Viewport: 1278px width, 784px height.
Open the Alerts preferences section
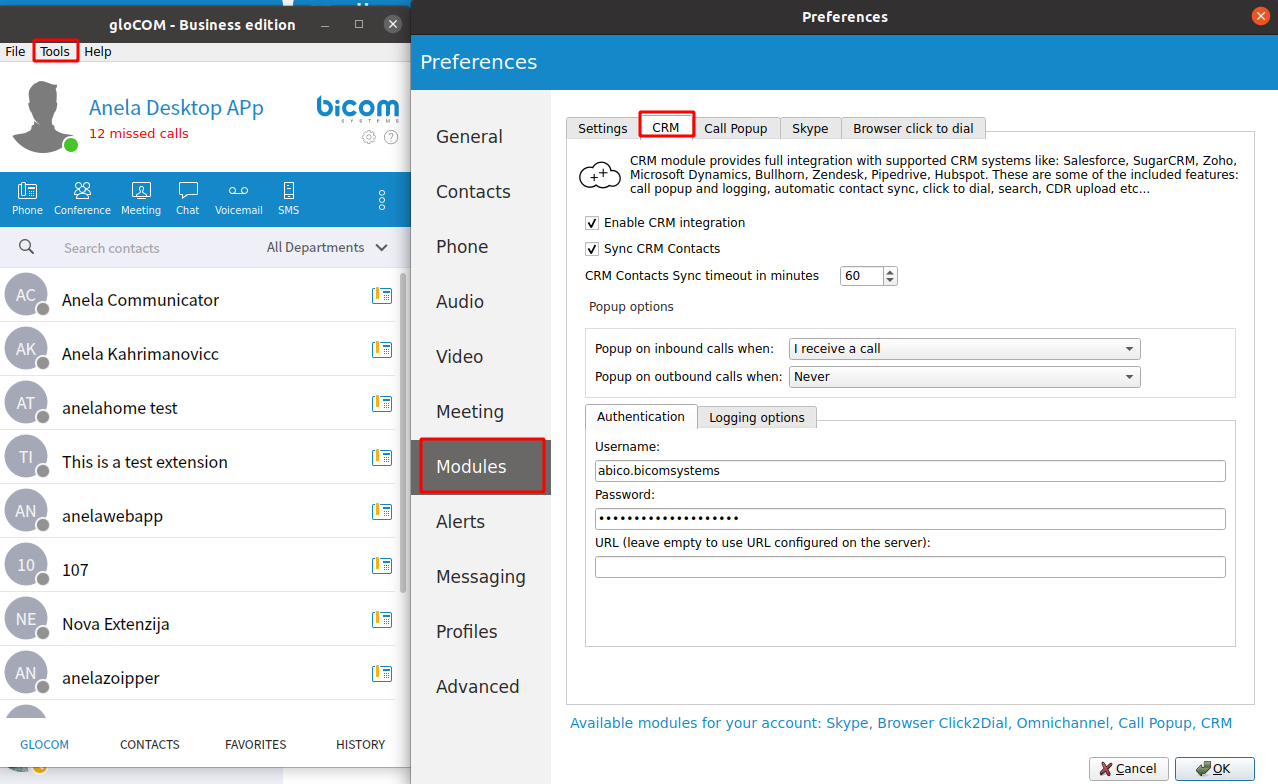(x=480, y=522)
